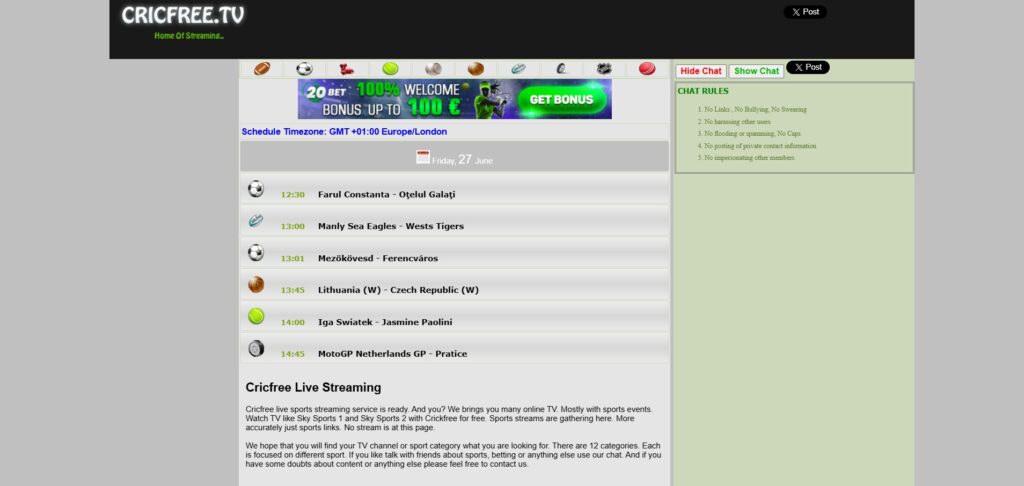Viewport: 1024px width, 486px height.
Task: Open the motorsport tire category in the sports bar
Action: [562, 69]
